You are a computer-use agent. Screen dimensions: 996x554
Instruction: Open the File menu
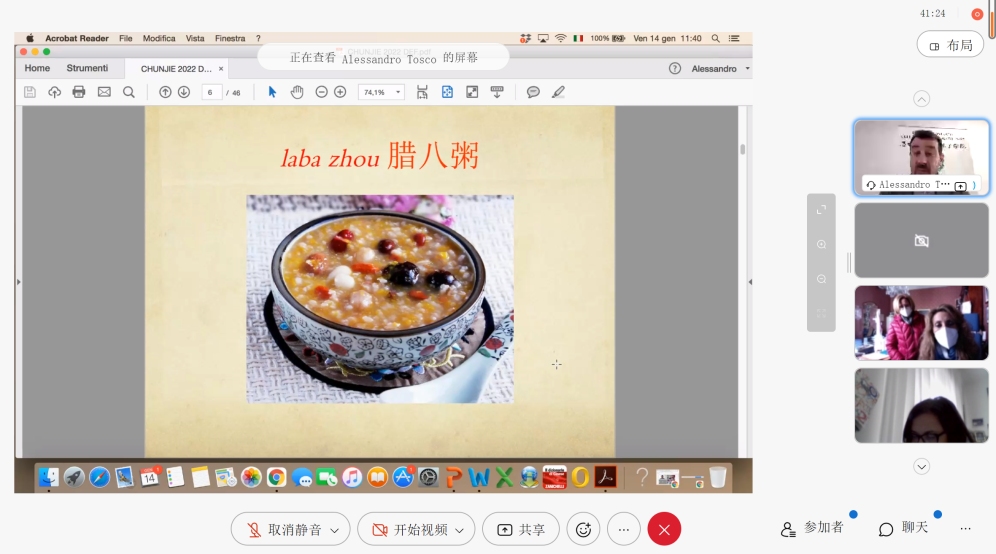pos(126,38)
